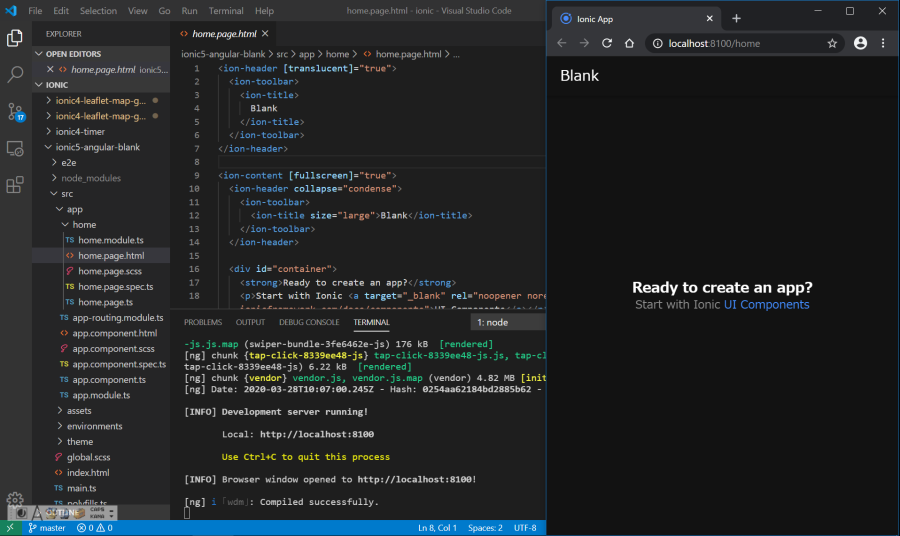The image size is (900, 536).
Task: Open the Search view icon
Action: [x=15, y=75]
